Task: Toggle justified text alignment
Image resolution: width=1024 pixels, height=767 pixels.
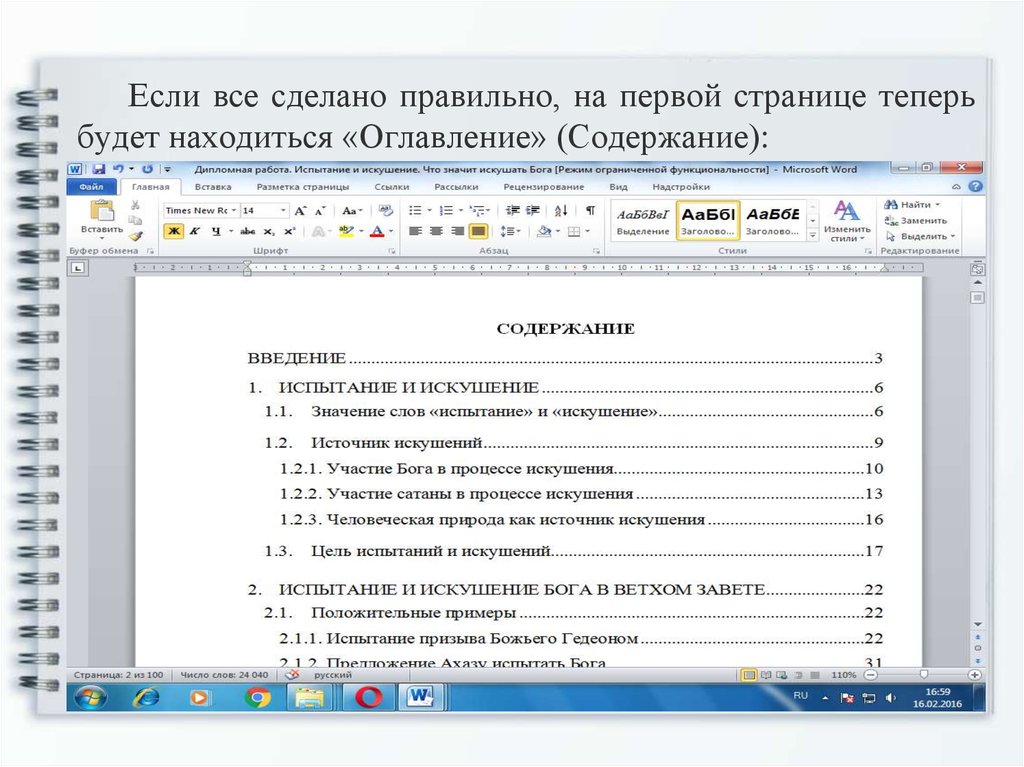Action: point(478,231)
